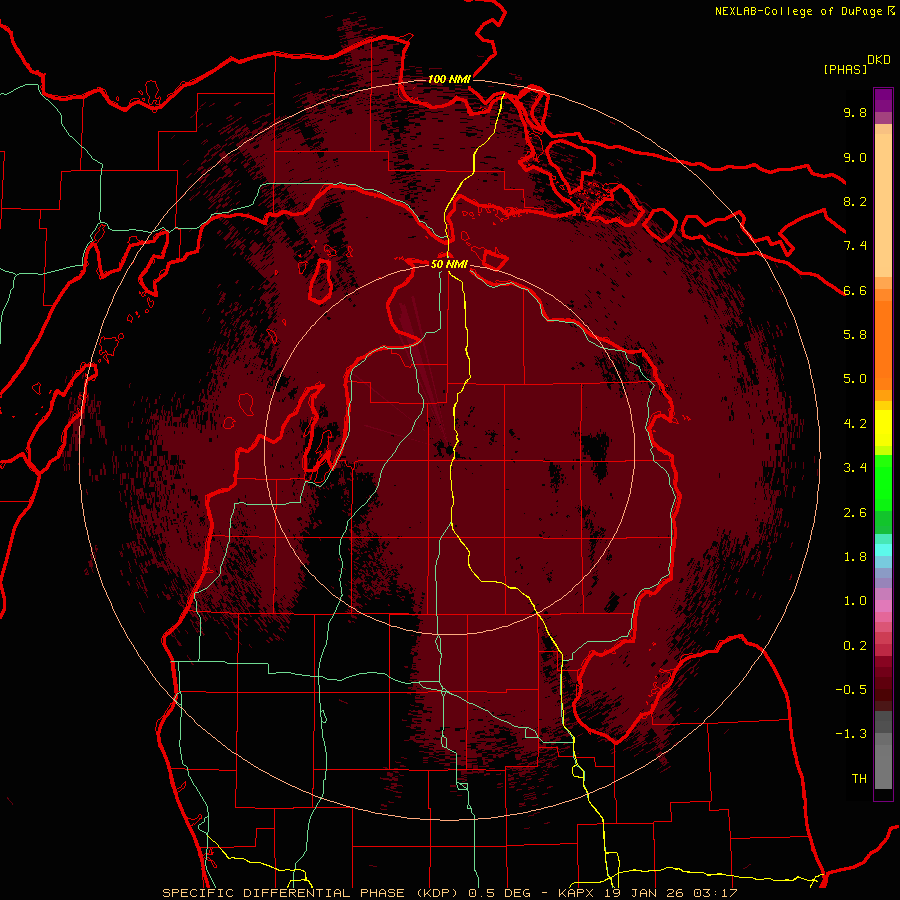This screenshot has height=900, width=900.
Task: Click the 50 NMI range ring label
Action: click(449, 264)
